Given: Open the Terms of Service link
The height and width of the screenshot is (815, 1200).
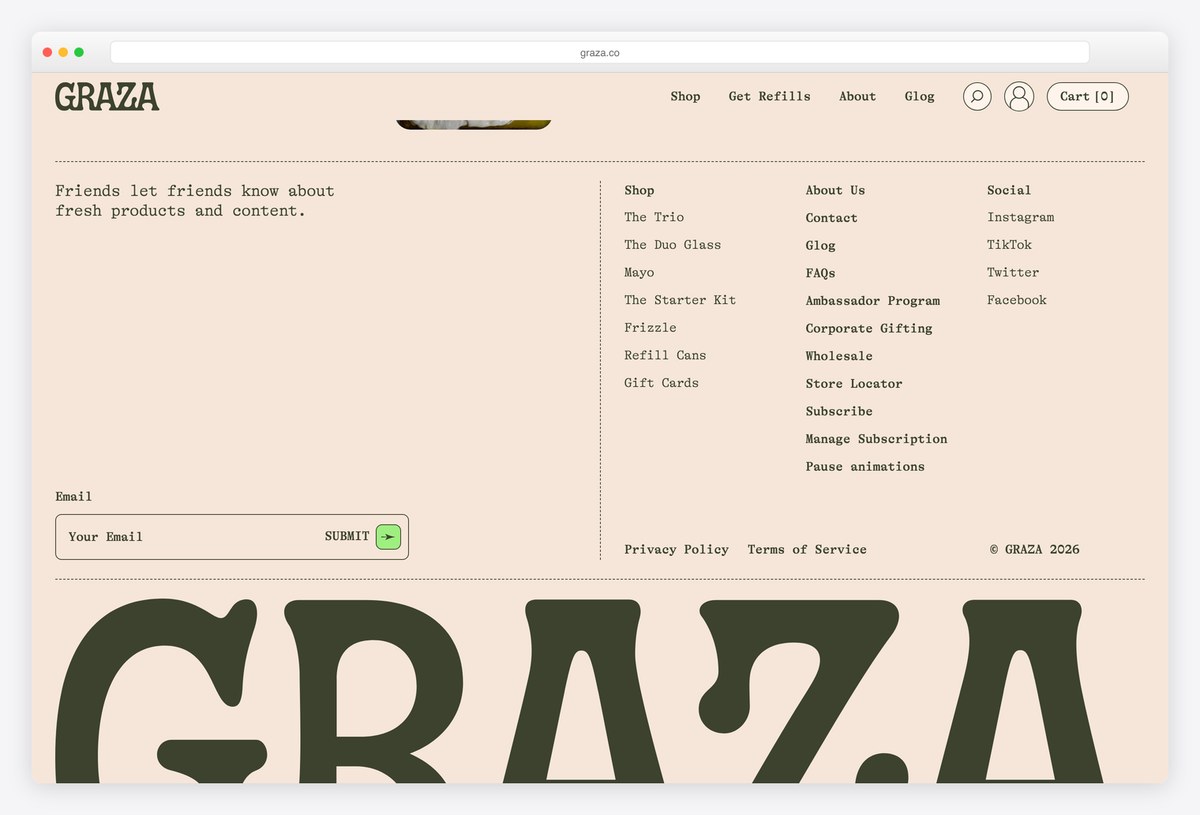Looking at the screenshot, I should click(x=807, y=549).
